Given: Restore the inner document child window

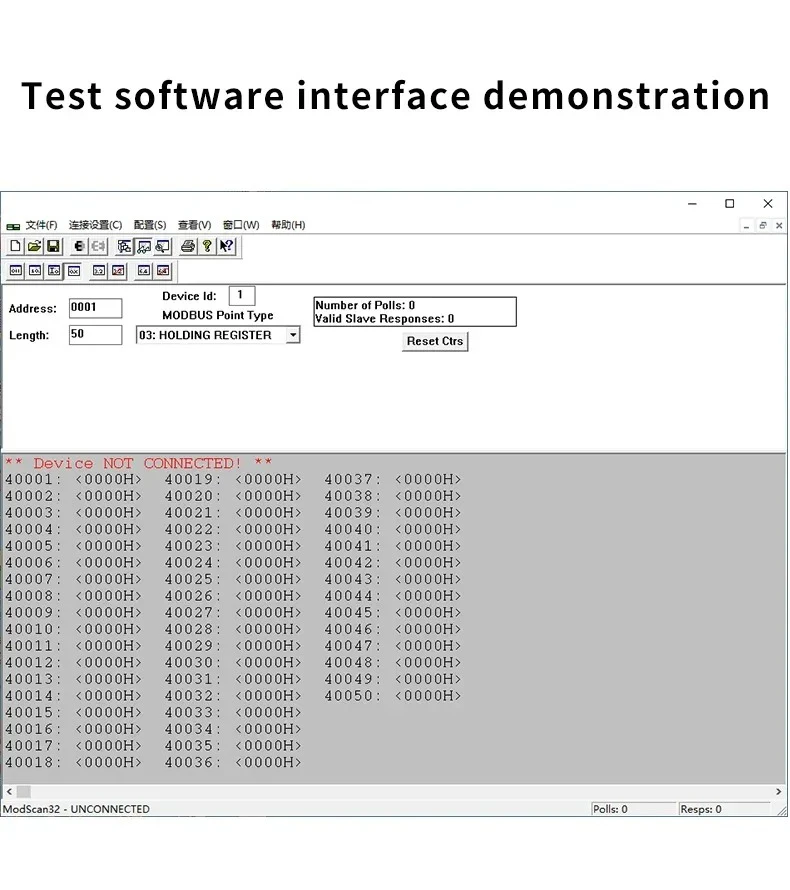Looking at the screenshot, I should (763, 226).
